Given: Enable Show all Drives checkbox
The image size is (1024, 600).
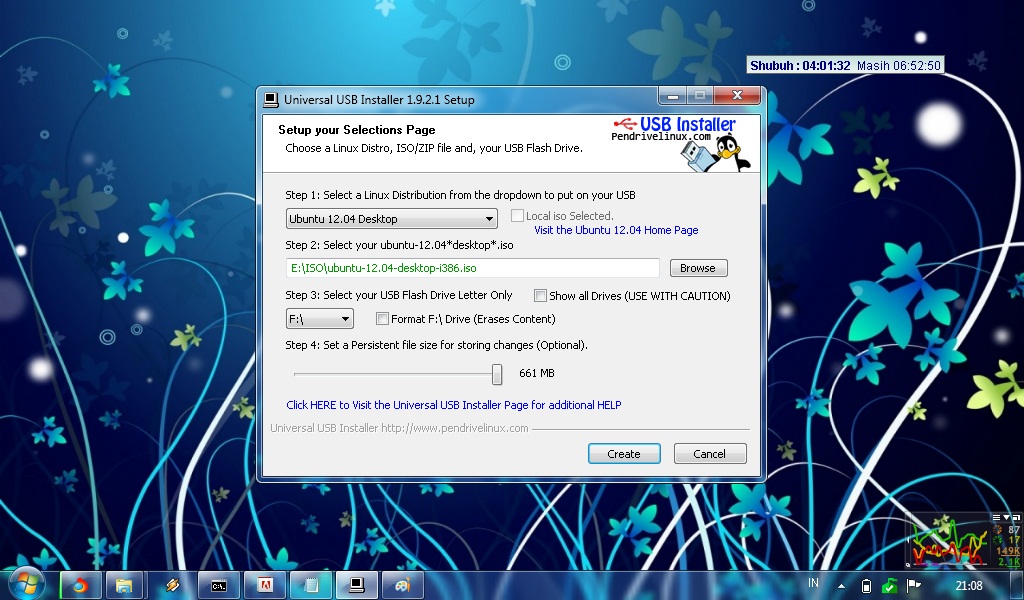Looking at the screenshot, I should (x=540, y=296).
